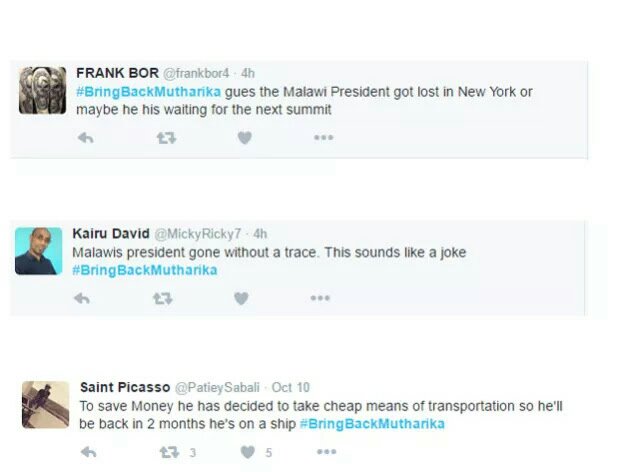620x472 pixels.
Task: Like Saint Picasso's tweet
Action: (x=246, y=452)
